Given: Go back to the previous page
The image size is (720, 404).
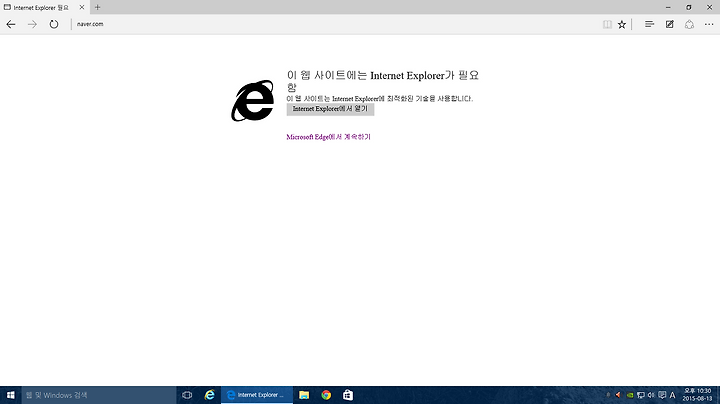Looking at the screenshot, I should coord(11,24).
